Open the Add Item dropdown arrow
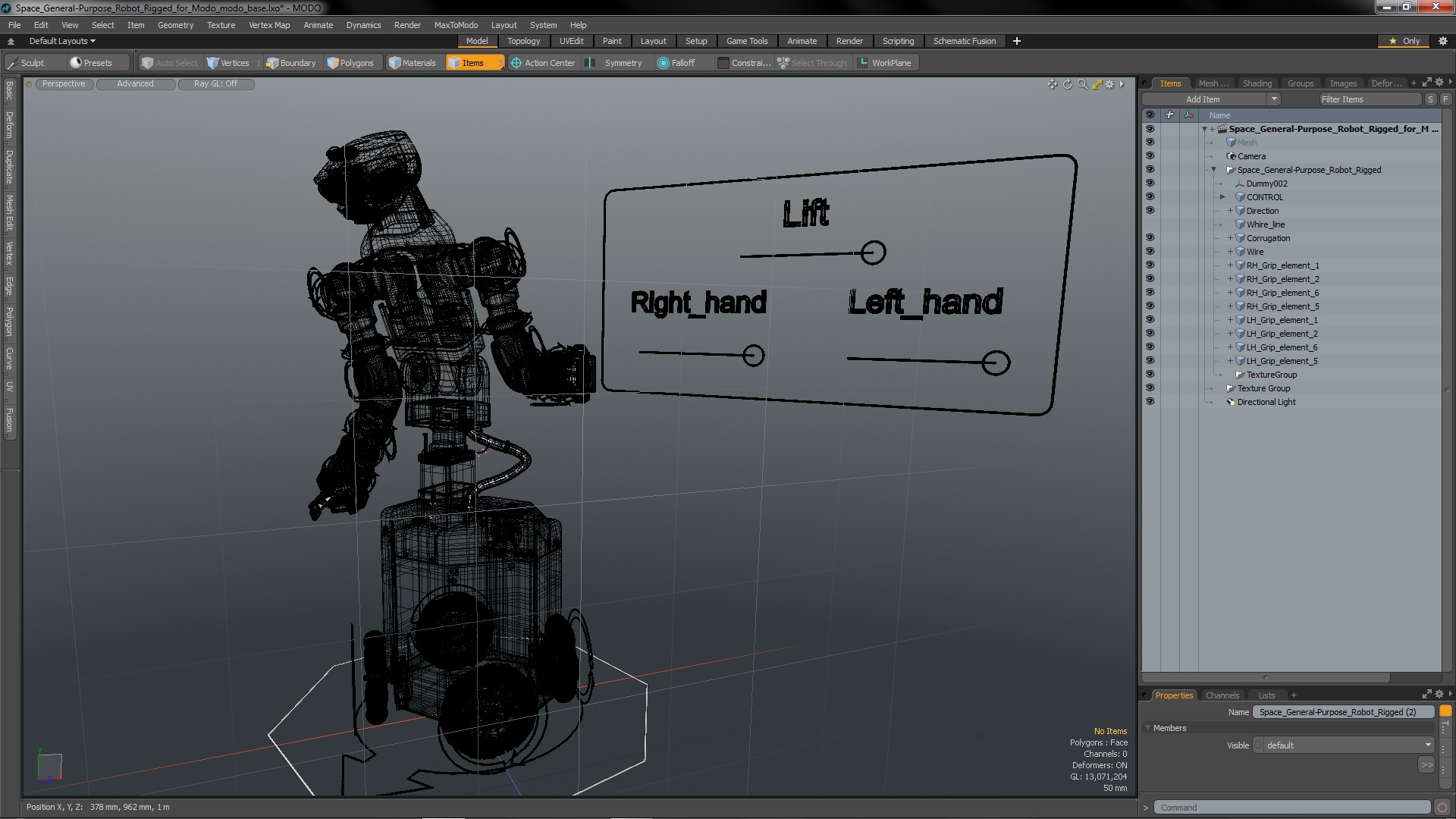The image size is (1456, 819). [1274, 99]
